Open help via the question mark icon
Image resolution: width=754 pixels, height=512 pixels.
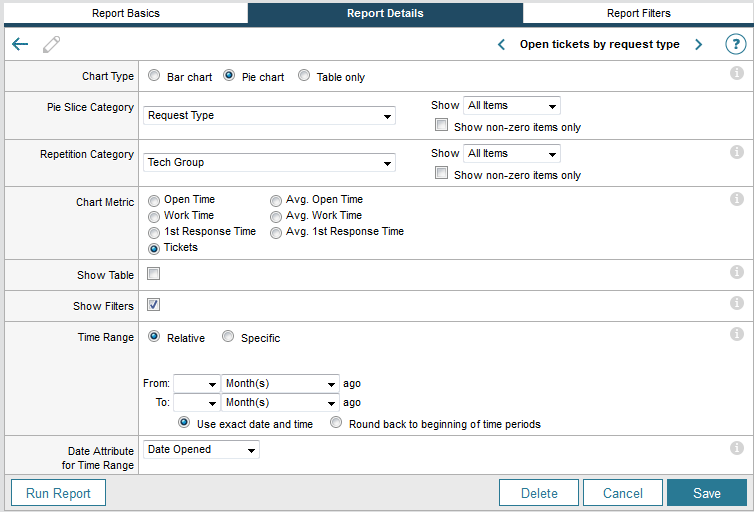(736, 44)
